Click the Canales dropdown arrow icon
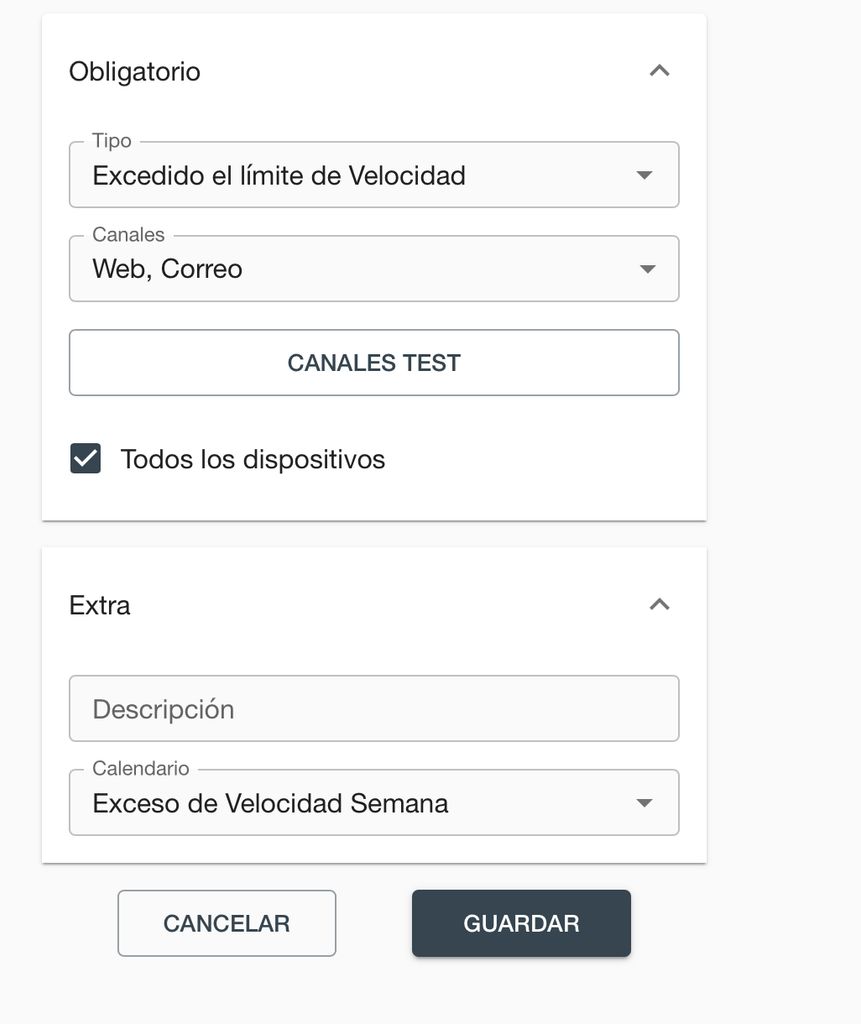The width and height of the screenshot is (861, 1024). point(647,269)
